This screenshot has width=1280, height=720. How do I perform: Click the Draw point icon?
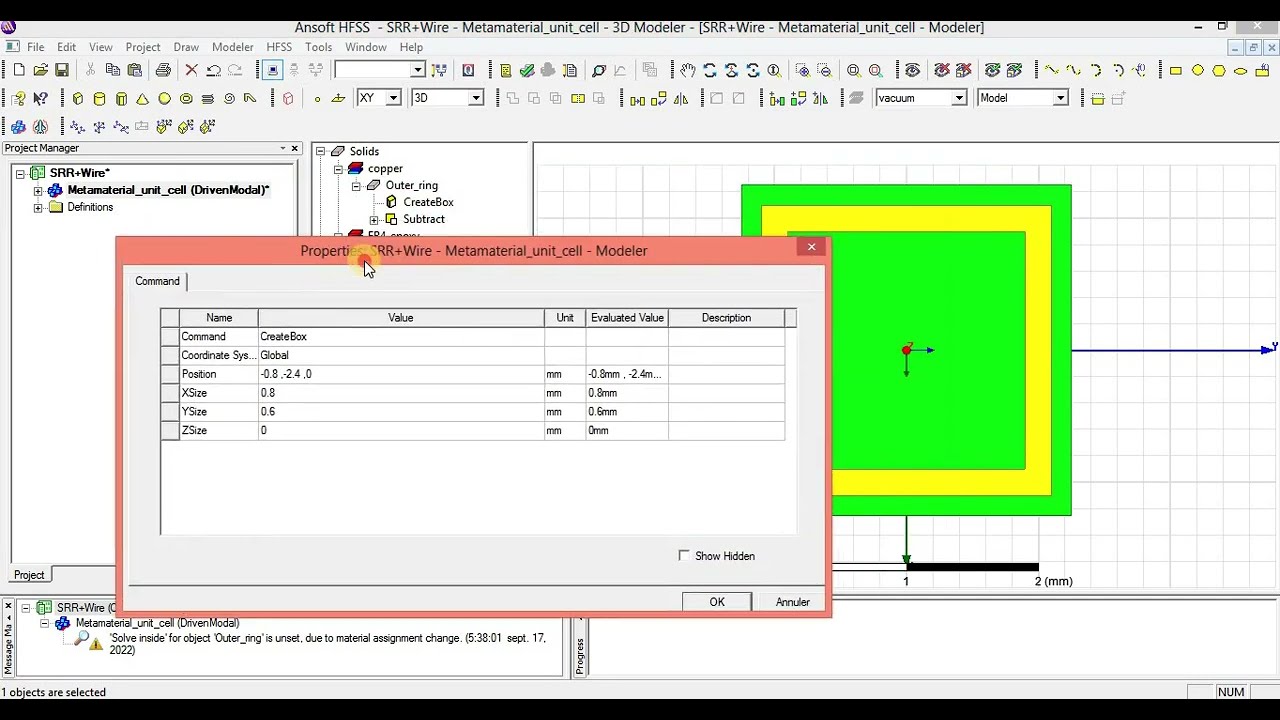(317, 98)
